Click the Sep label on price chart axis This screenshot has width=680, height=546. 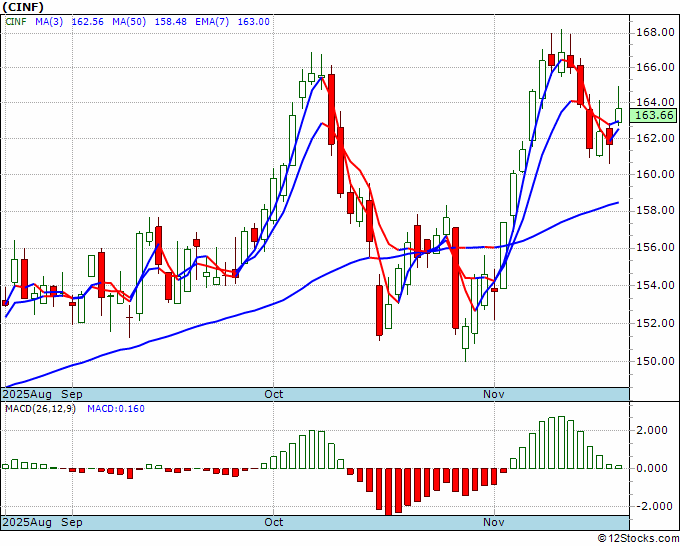coord(72,394)
